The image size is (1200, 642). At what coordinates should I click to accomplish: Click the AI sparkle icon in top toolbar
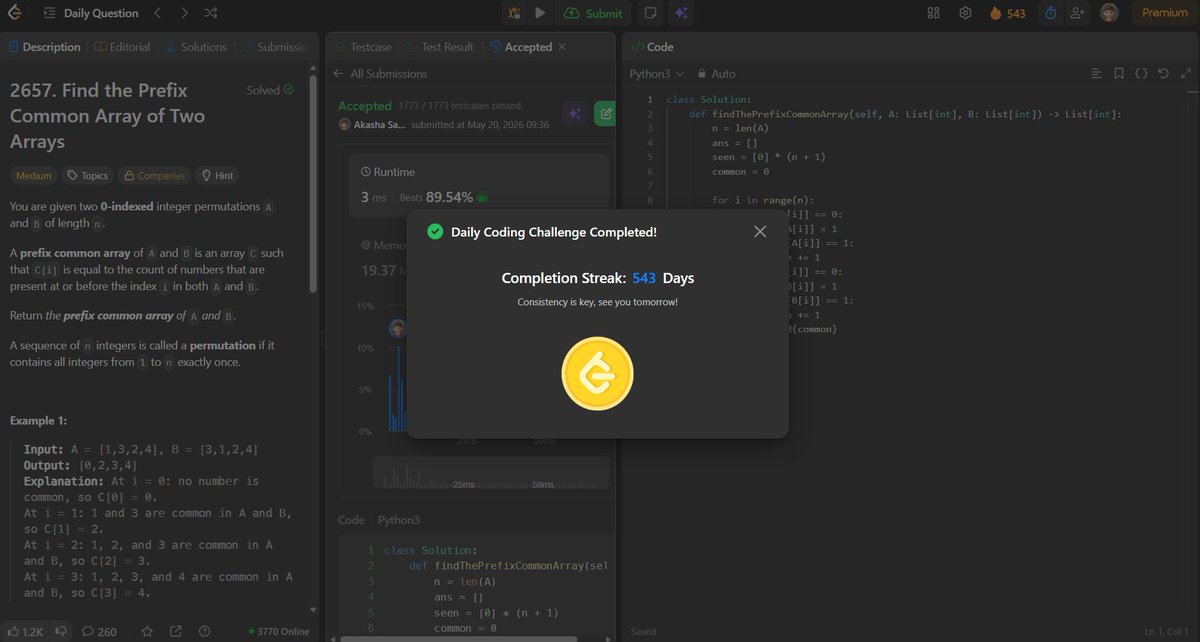[681, 13]
